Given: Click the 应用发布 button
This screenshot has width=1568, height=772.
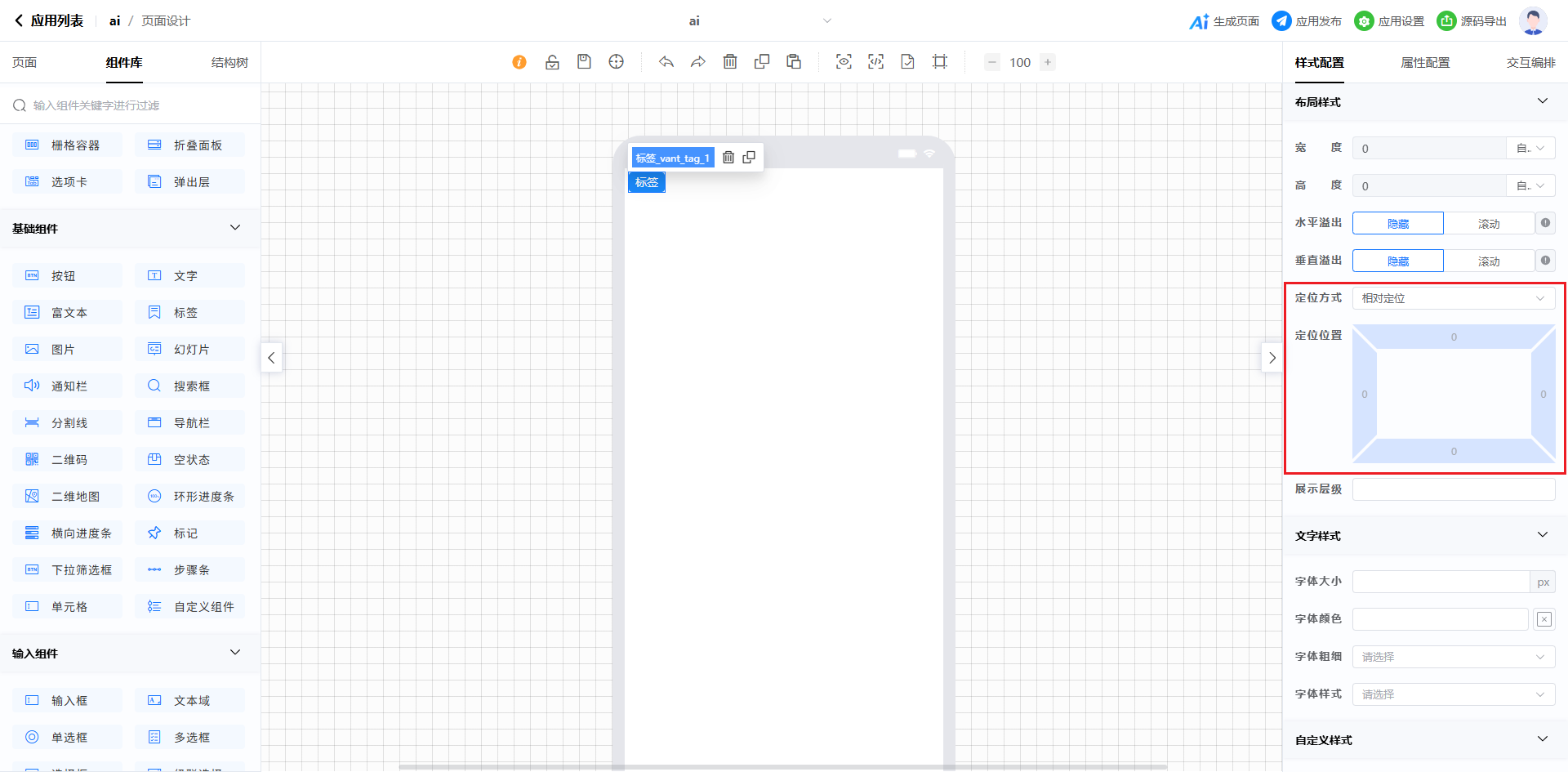Looking at the screenshot, I should (1307, 21).
